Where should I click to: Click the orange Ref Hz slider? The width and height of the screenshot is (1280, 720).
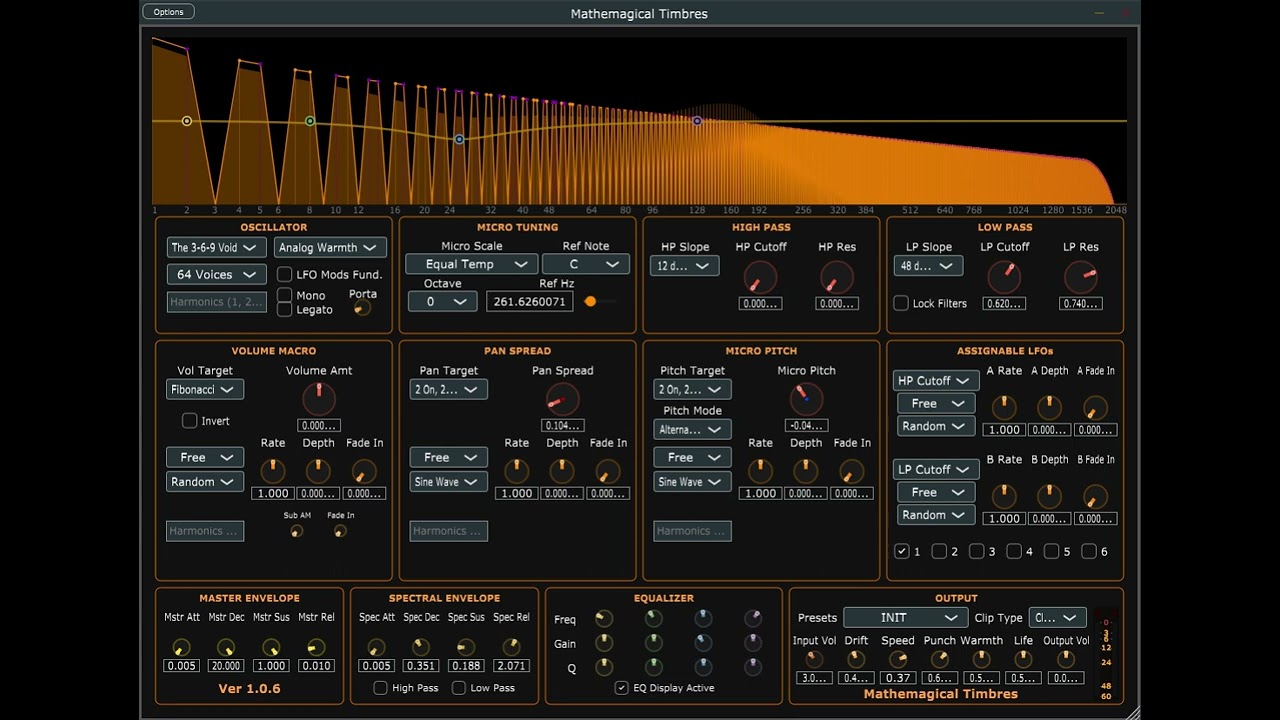pos(601,301)
